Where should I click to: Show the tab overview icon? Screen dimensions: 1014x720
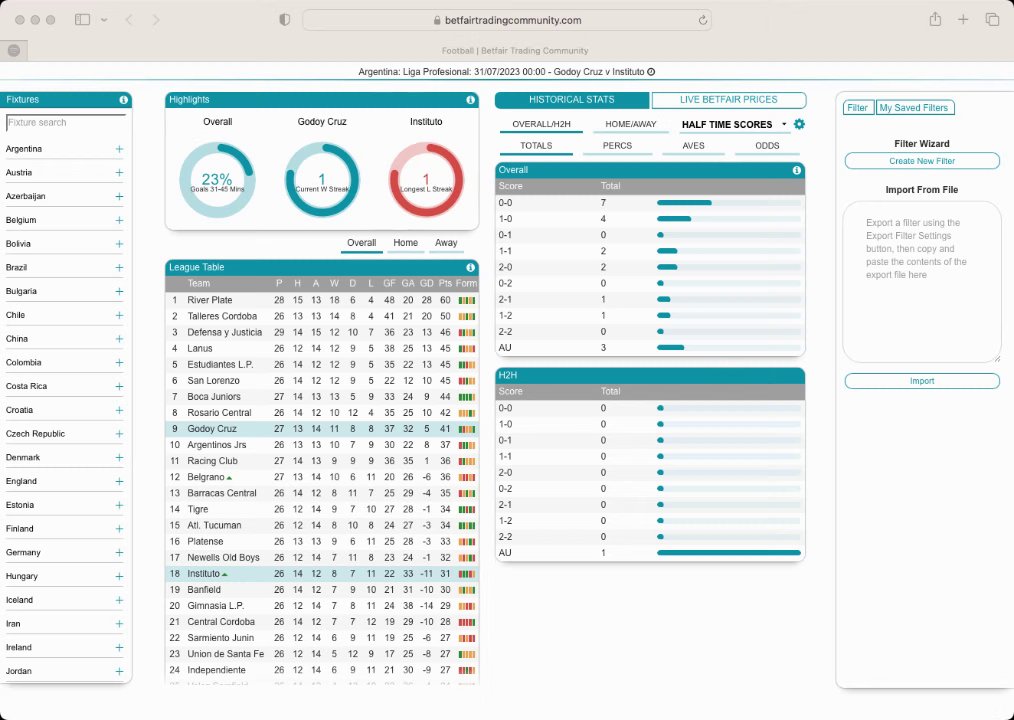coord(992,20)
